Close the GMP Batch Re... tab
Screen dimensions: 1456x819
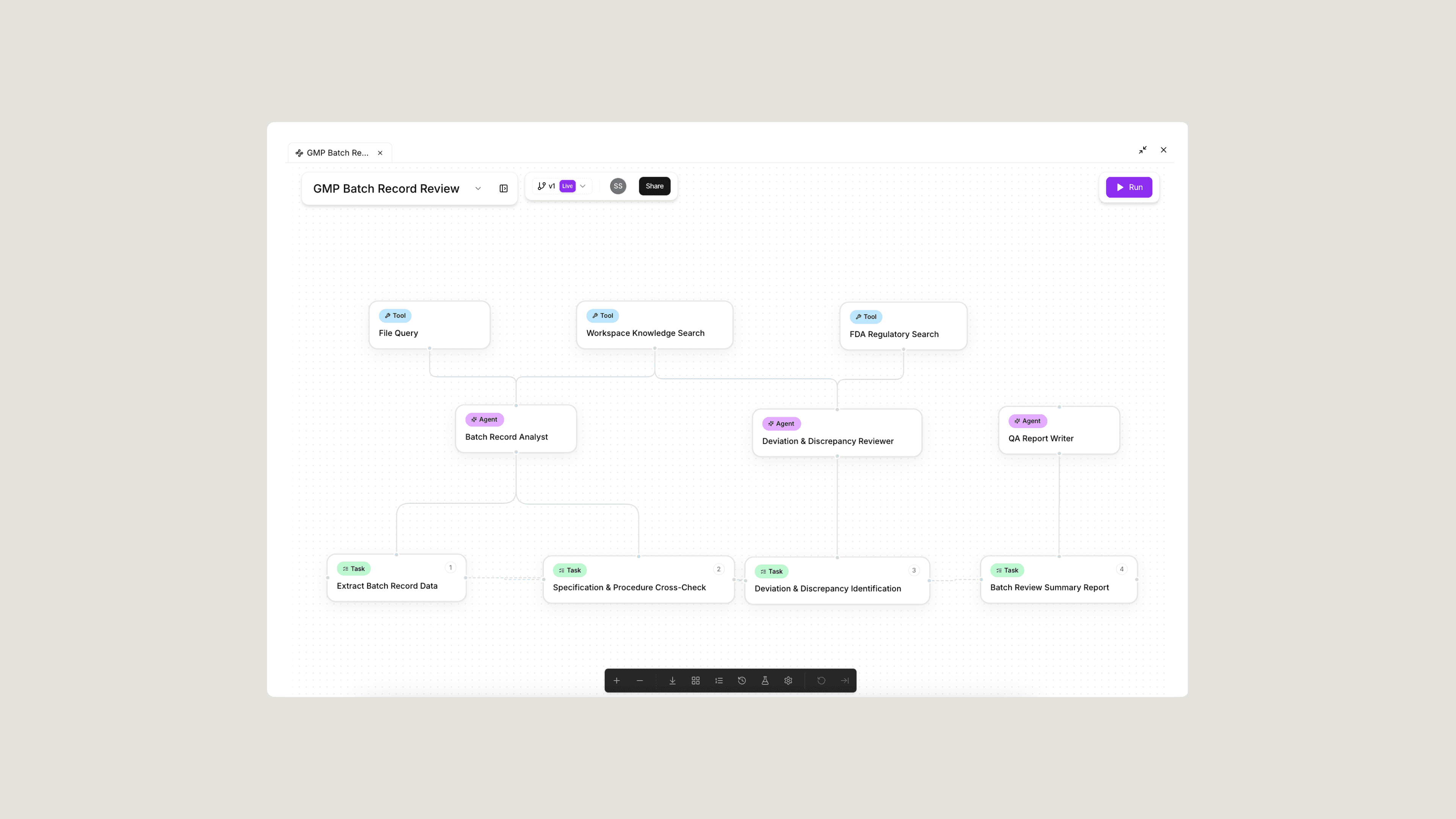380,152
